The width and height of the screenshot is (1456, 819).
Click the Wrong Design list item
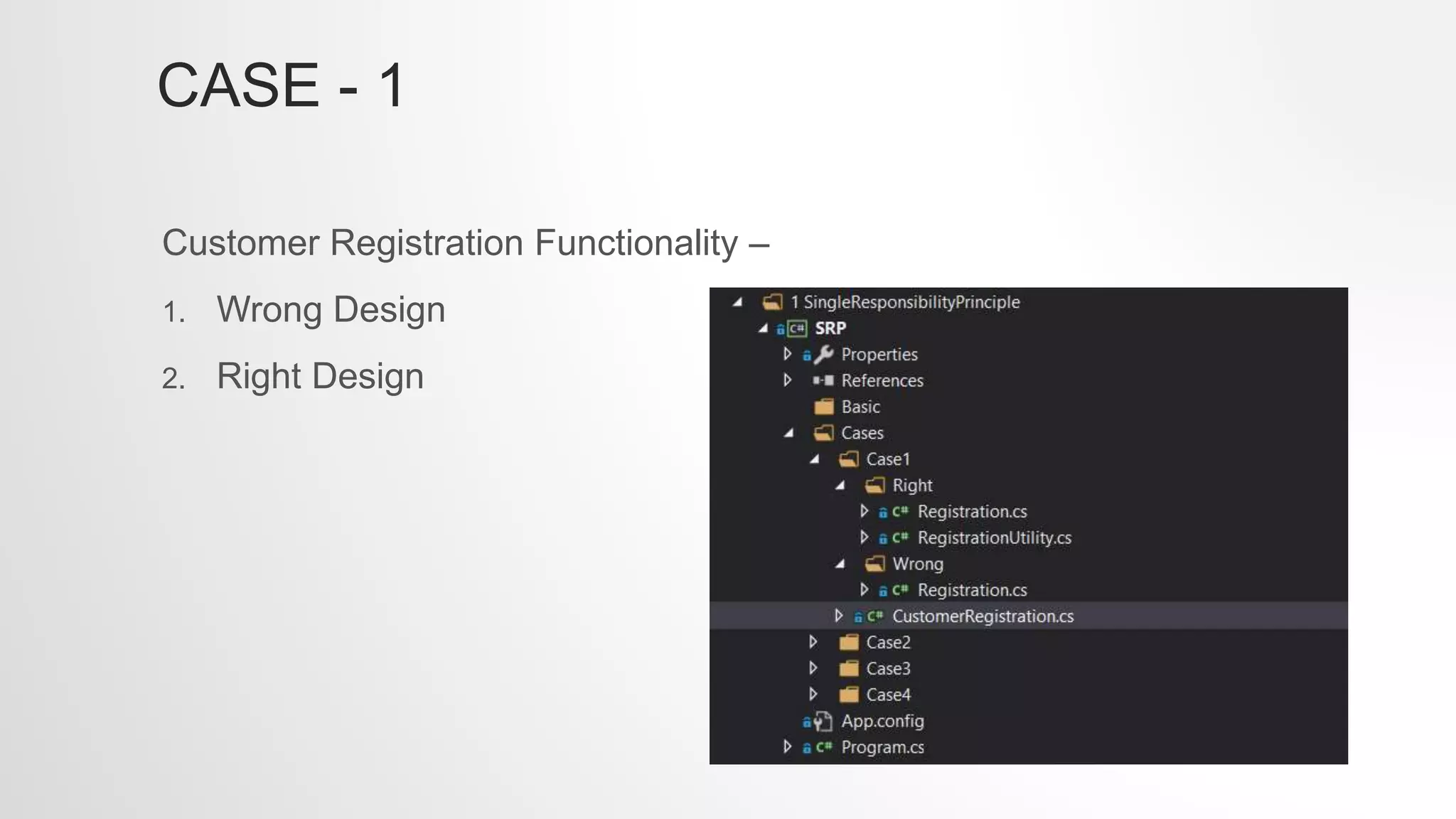331,310
